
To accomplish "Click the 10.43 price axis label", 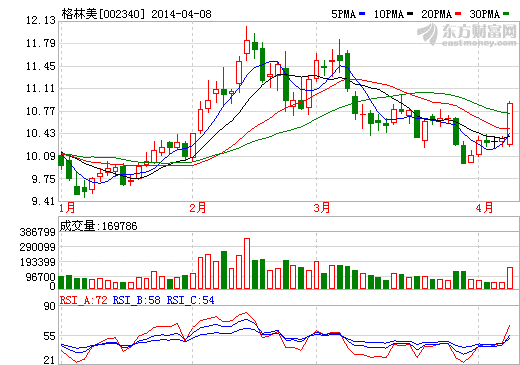I will tap(41, 133).
